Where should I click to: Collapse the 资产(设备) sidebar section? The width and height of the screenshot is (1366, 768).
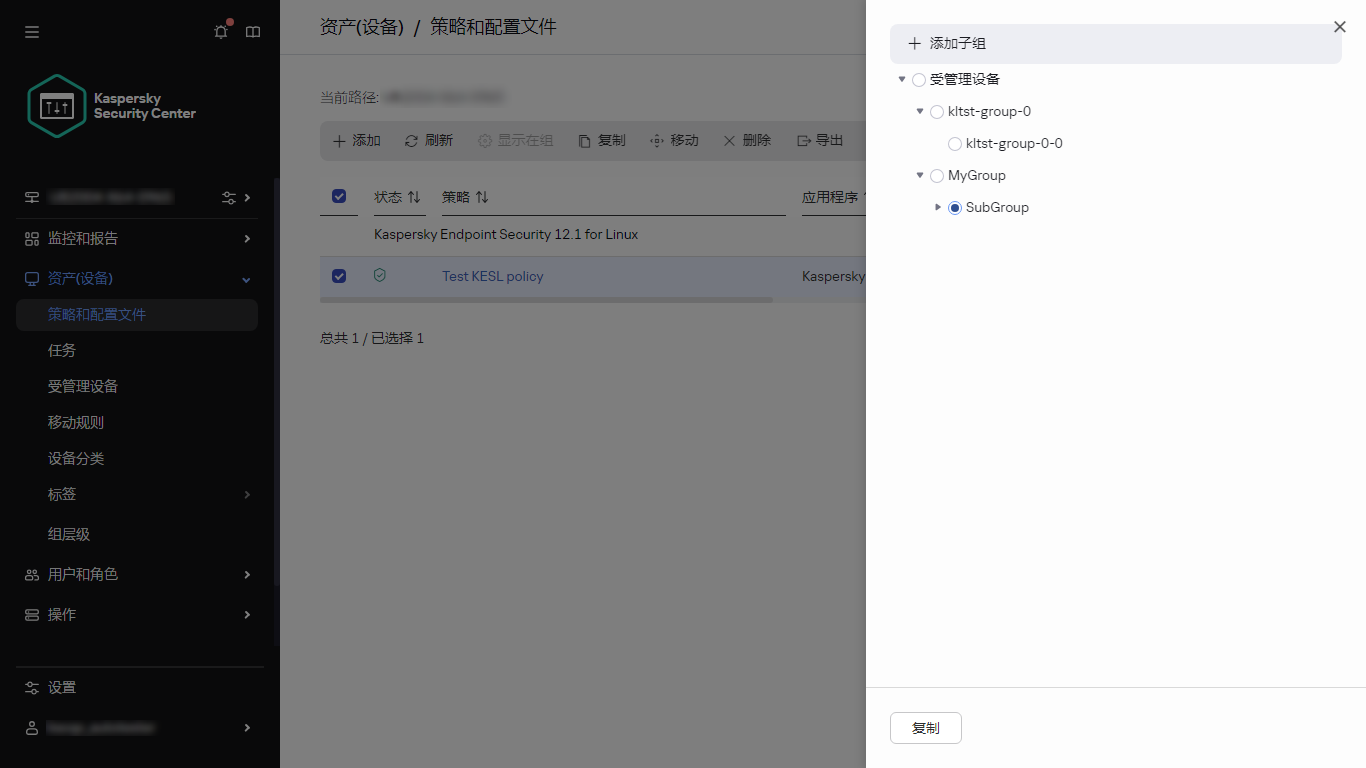(245, 279)
